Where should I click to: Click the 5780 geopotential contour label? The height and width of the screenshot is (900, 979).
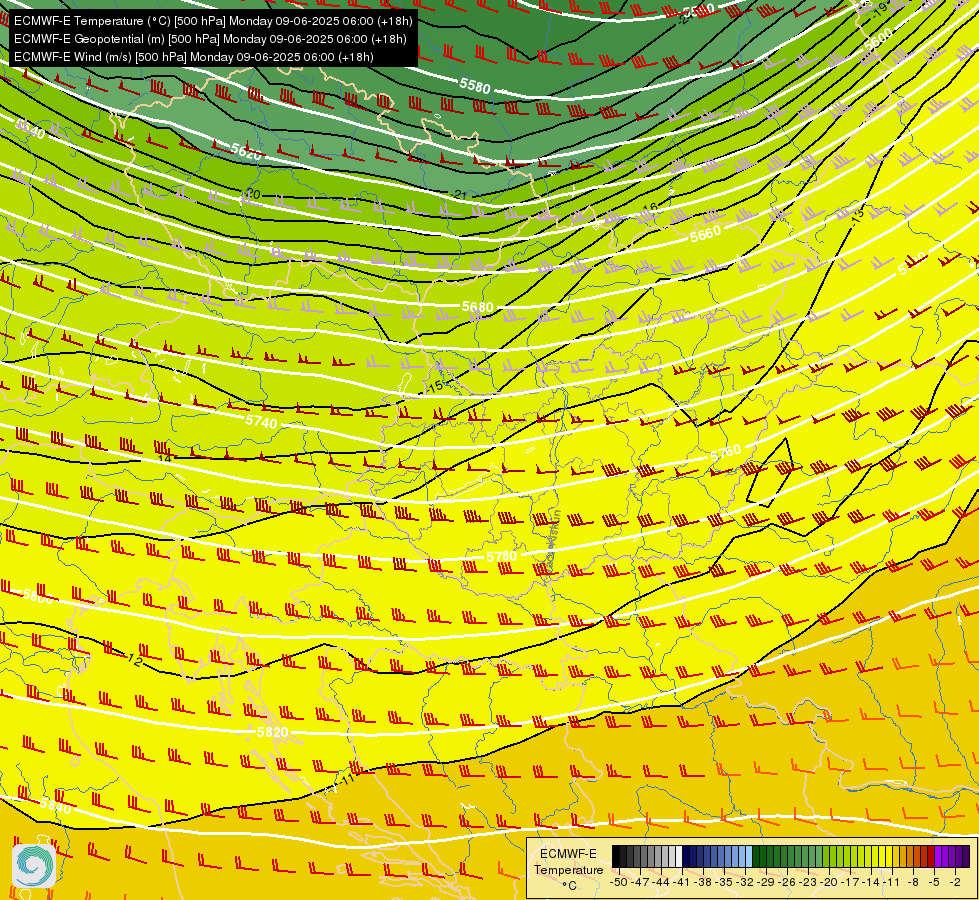tap(501, 556)
